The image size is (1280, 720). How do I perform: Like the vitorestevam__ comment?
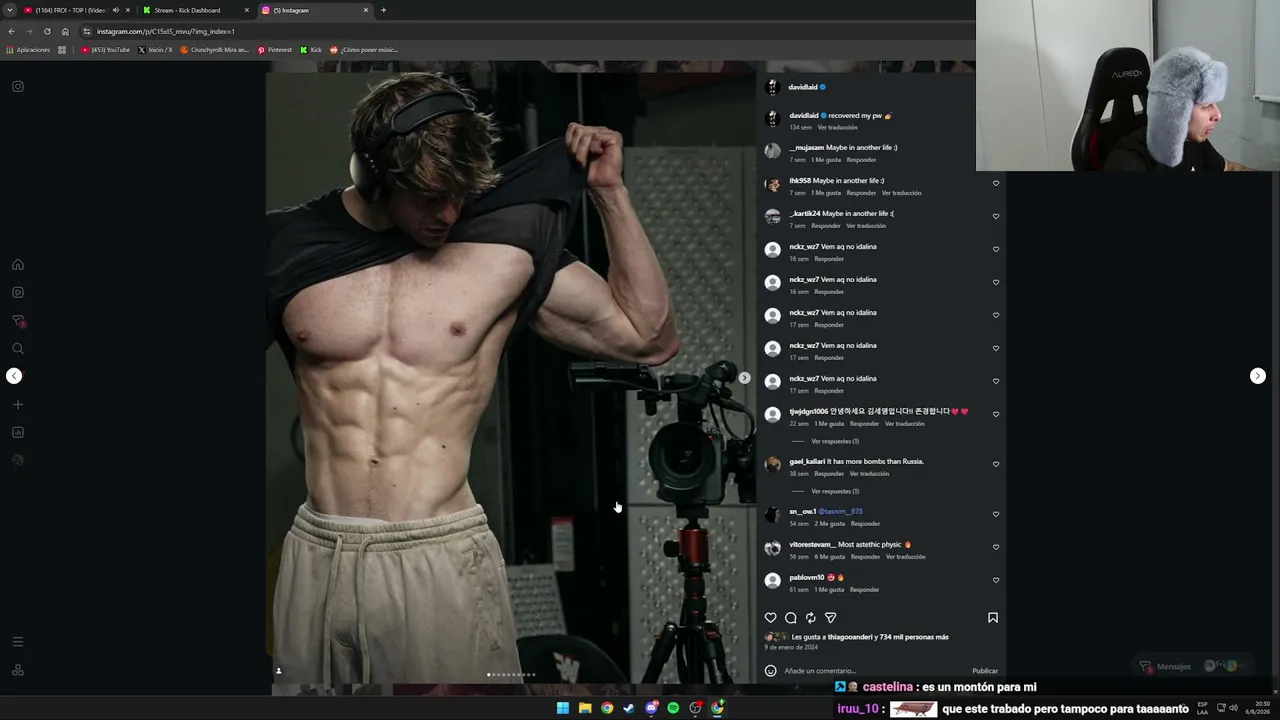pyautogui.click(x=996, y=547)
